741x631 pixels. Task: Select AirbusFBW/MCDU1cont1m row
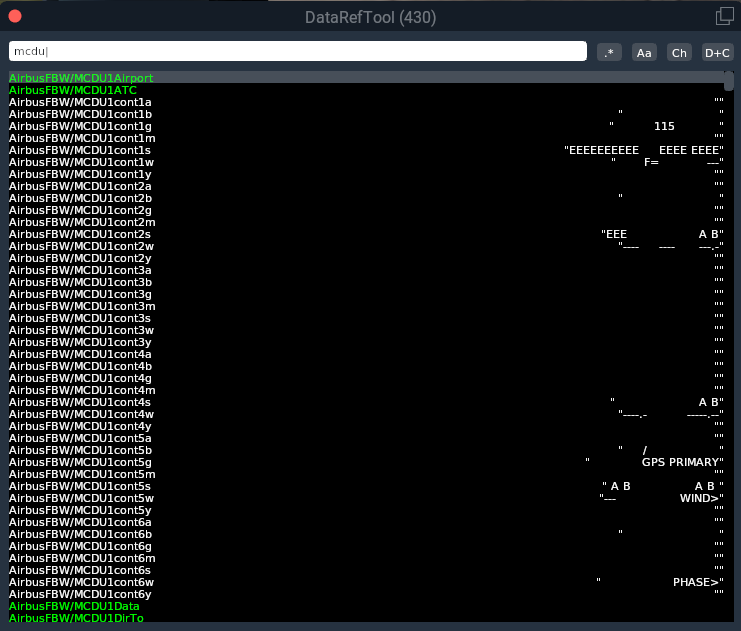(366, 138)
